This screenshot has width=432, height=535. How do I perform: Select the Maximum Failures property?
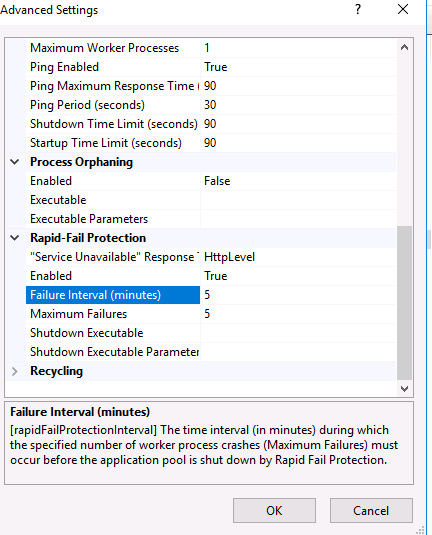pos(113,314)
